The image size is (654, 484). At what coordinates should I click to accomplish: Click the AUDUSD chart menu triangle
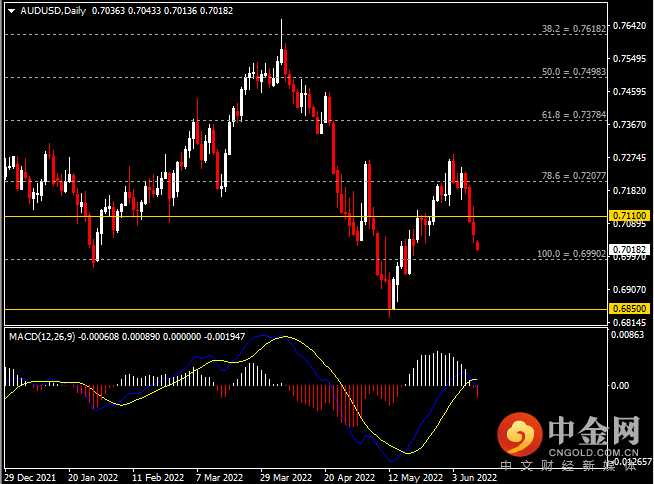click(x=11, y=11)
